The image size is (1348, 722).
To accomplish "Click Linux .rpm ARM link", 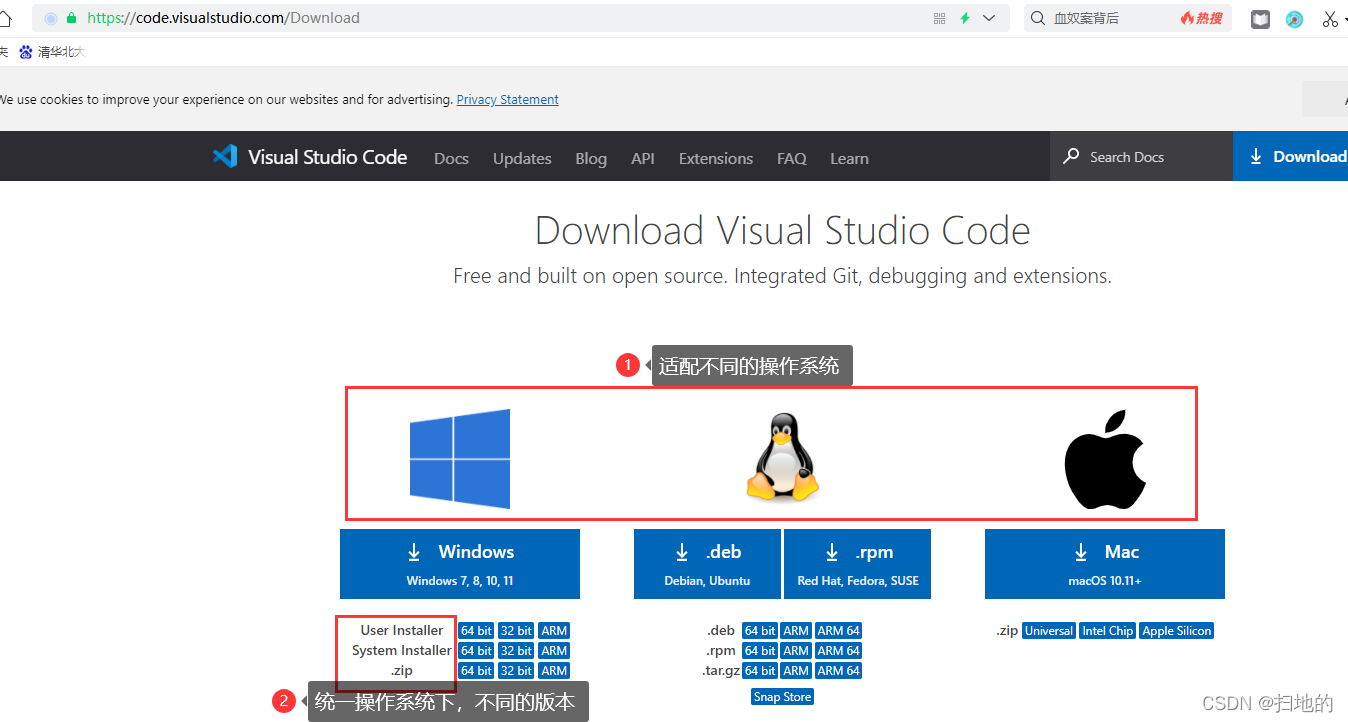I will (x=796, y=651).
